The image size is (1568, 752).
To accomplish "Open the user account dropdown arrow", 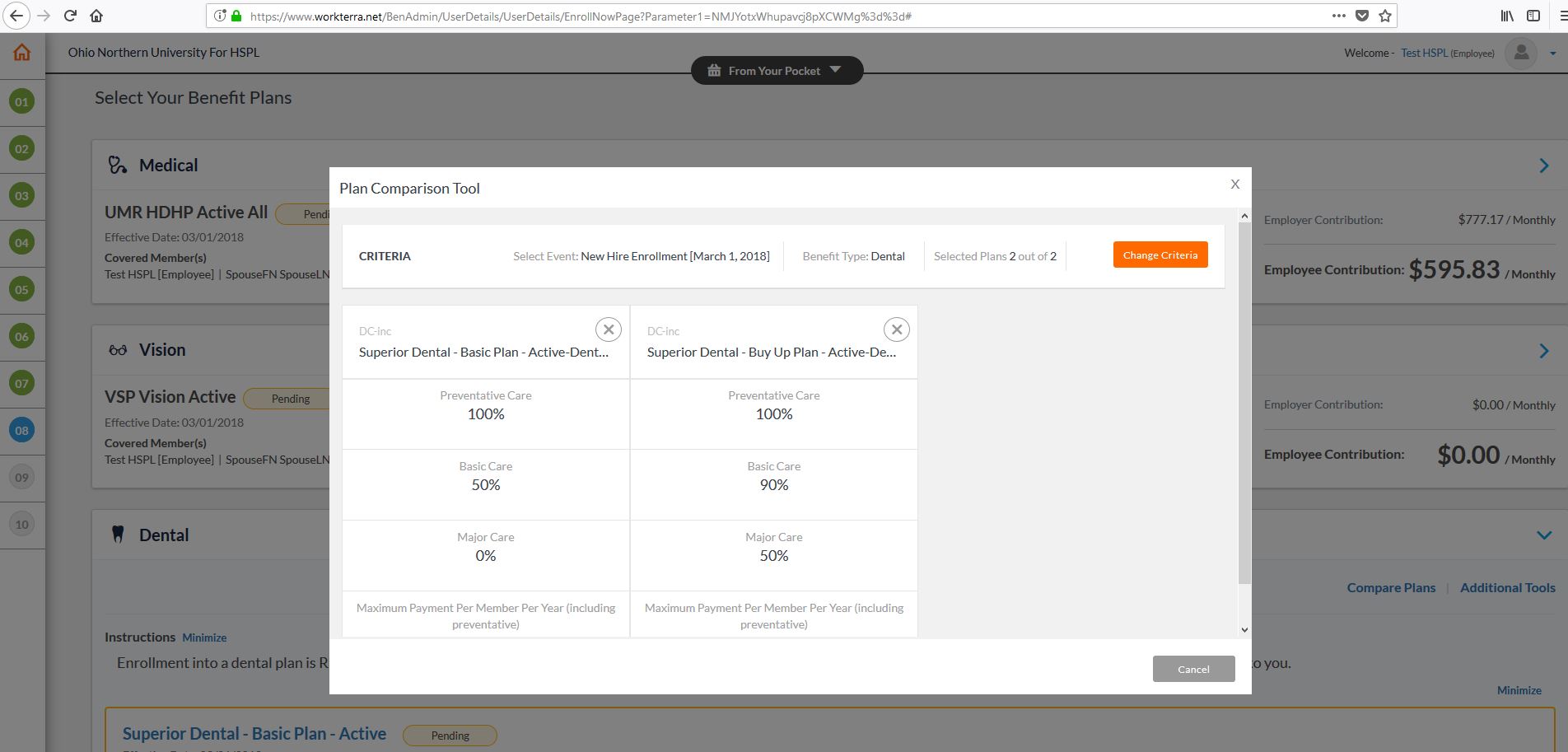I will (x=1552, y=54).
